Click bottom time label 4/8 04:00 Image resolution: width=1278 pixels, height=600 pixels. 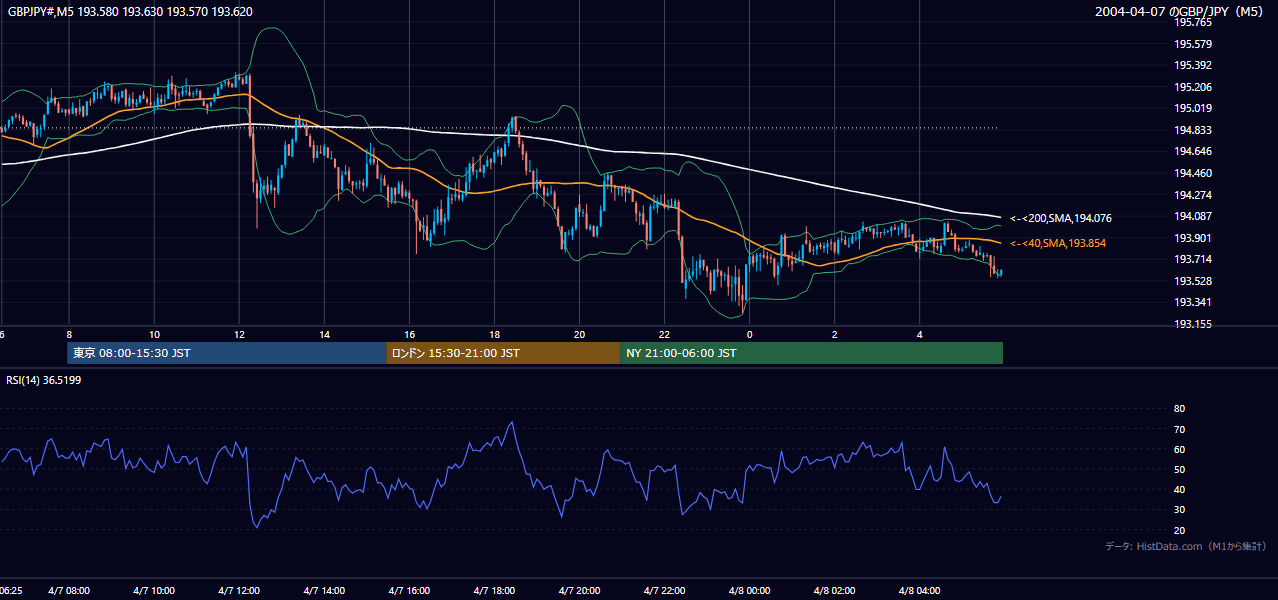[919, 591]
